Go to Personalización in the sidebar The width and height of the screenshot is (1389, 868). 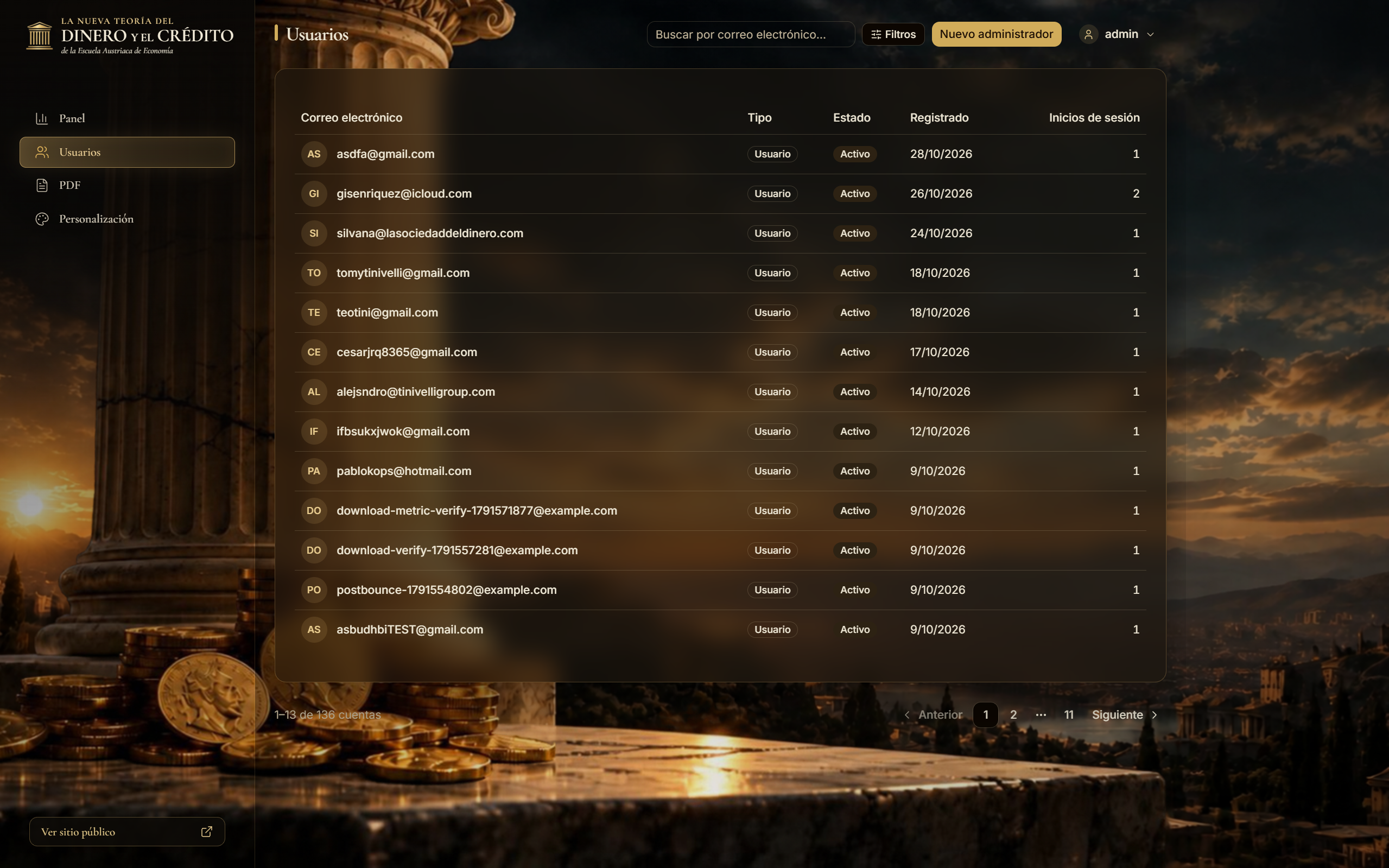click(127, 219)
